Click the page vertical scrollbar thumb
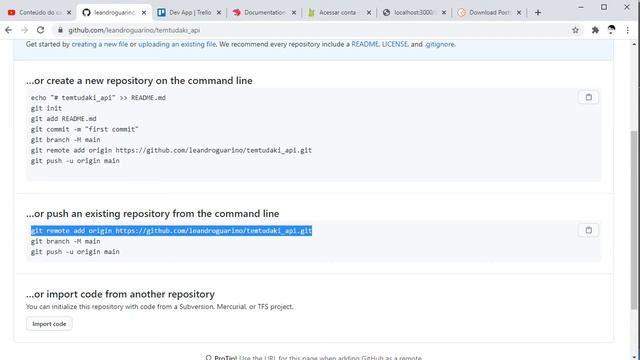 633,220
